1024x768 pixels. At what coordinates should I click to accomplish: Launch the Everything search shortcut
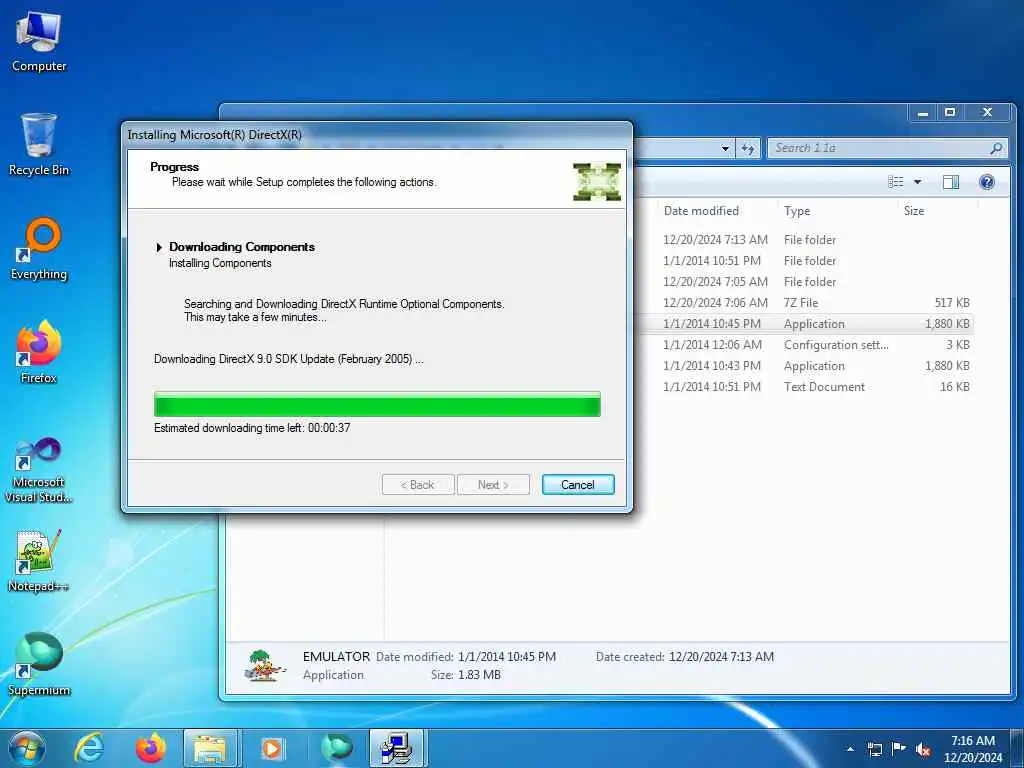39,249
